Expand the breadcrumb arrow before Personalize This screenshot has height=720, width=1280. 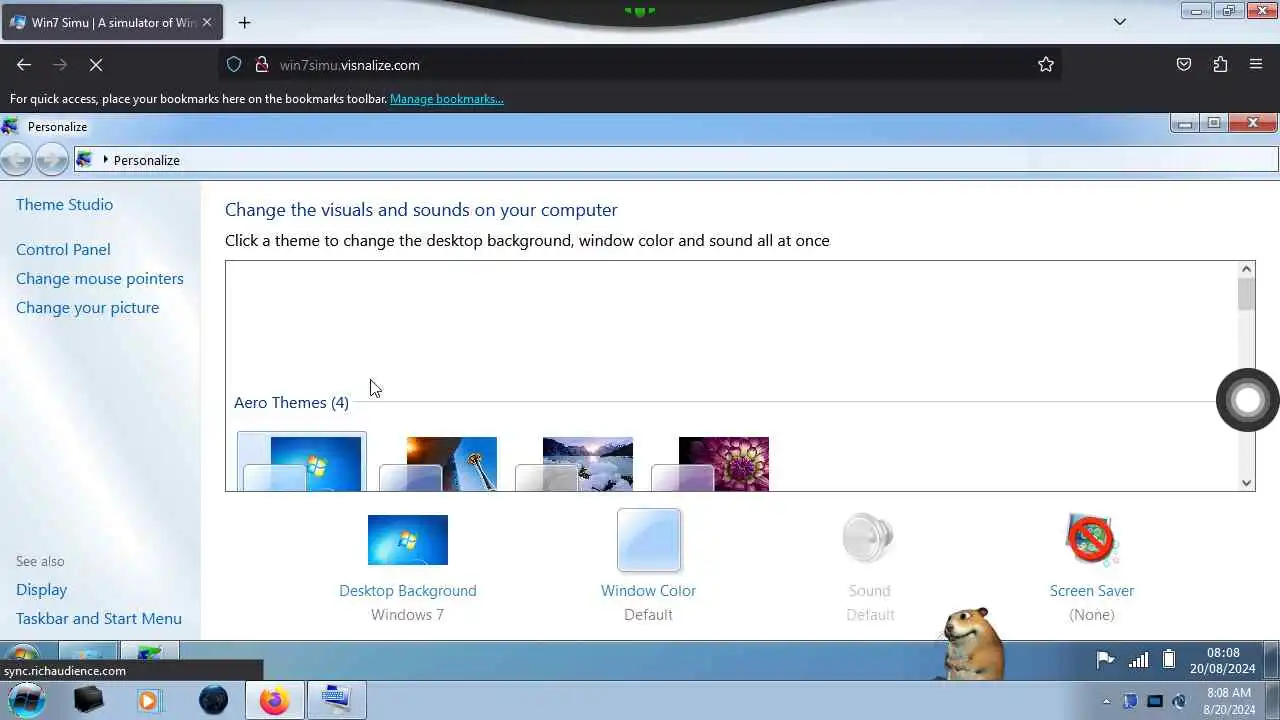(x=105, y=160)
